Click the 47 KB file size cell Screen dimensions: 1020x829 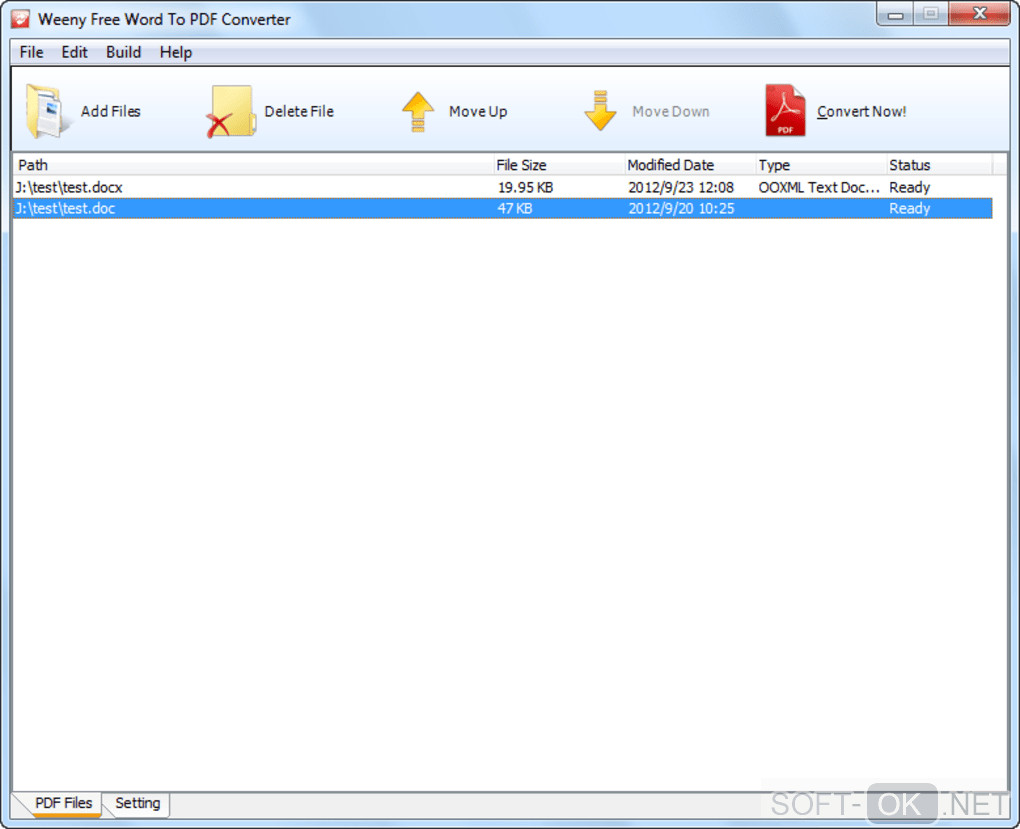point(515,208)
